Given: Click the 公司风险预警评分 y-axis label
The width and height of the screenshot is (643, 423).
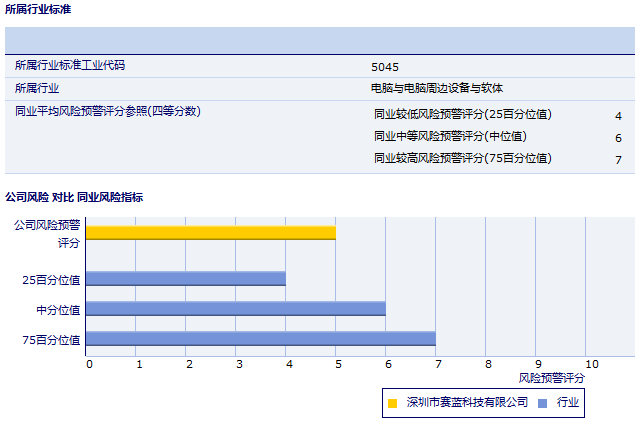Looking at the screenshot, I should pos(47,234).
